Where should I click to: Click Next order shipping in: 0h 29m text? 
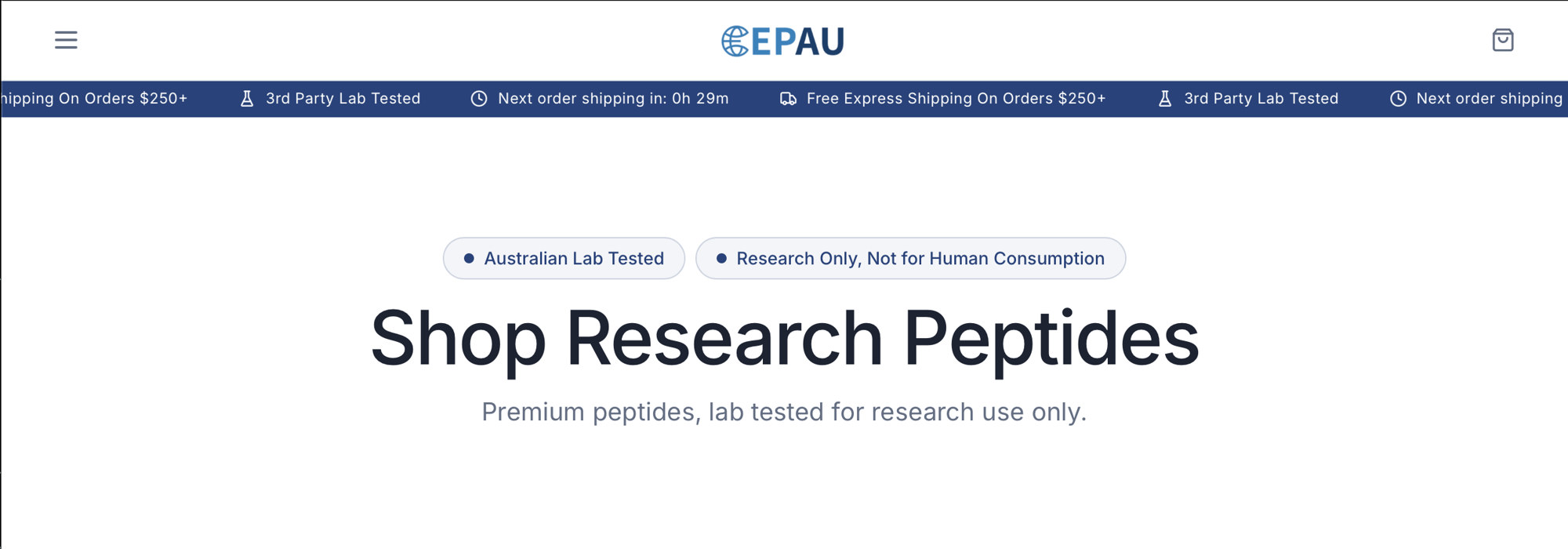[x=613, y=99]
